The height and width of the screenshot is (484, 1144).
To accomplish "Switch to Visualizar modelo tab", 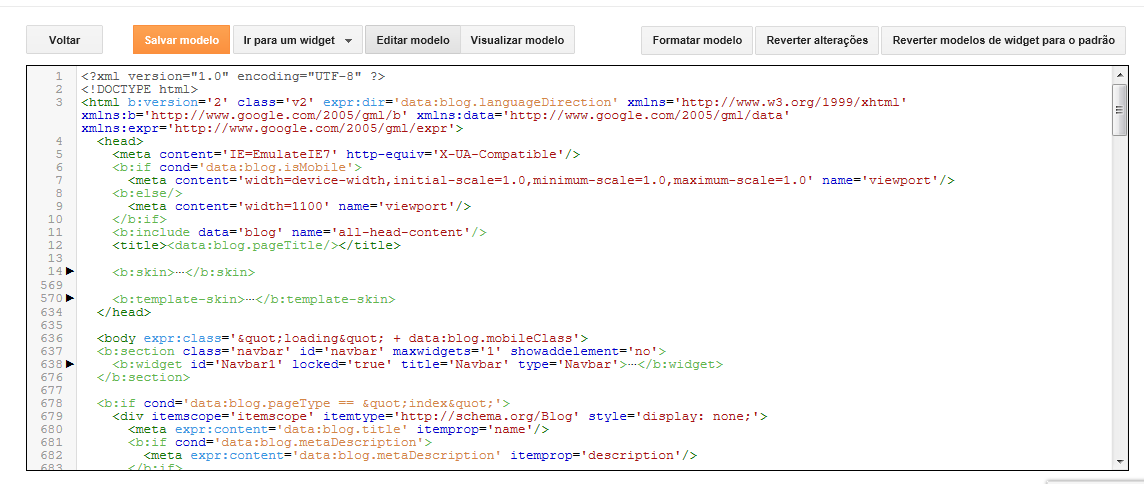I will coord(517,40).
